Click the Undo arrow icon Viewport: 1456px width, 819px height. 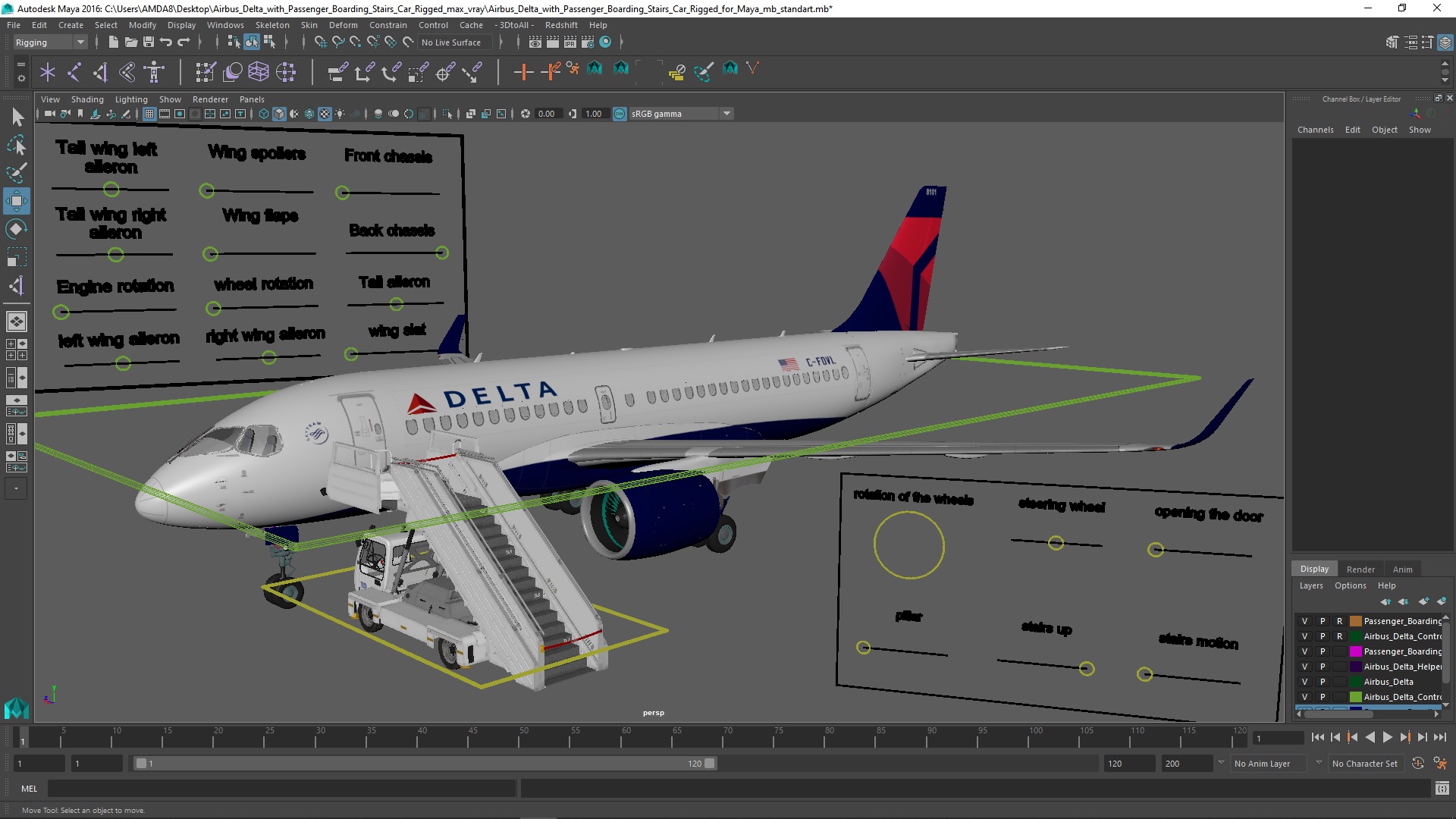[x=165, y=42]
